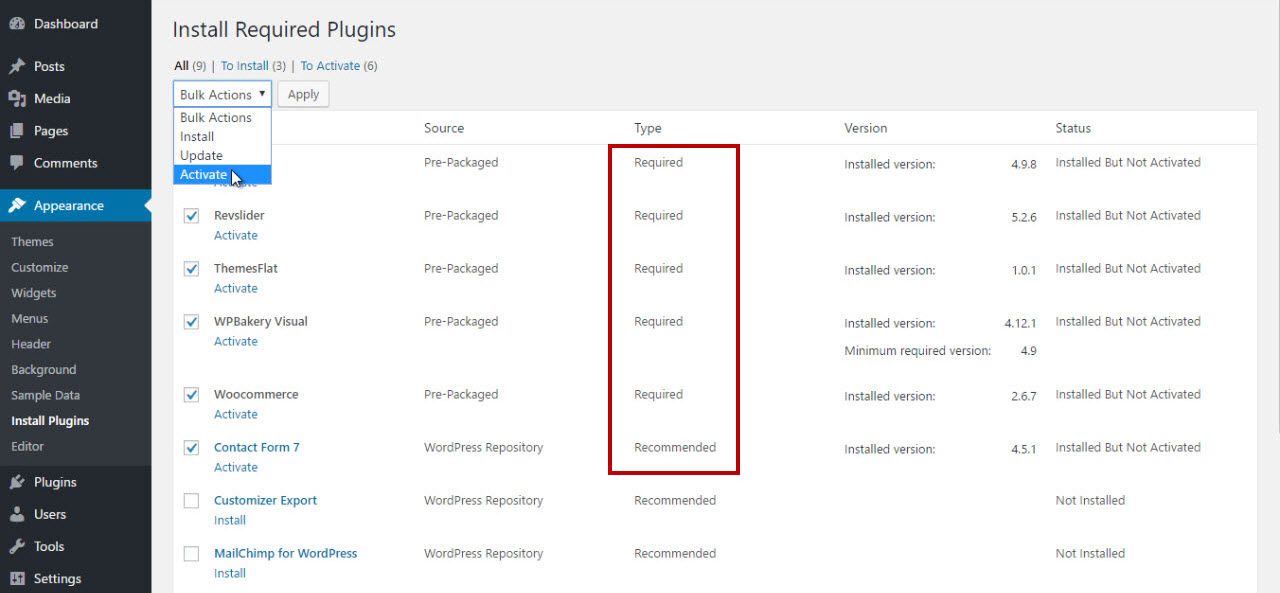This screenshot has height=593, width=1280.
Task: Click the Comments speech bubble icon
Action: click(17, 163)
